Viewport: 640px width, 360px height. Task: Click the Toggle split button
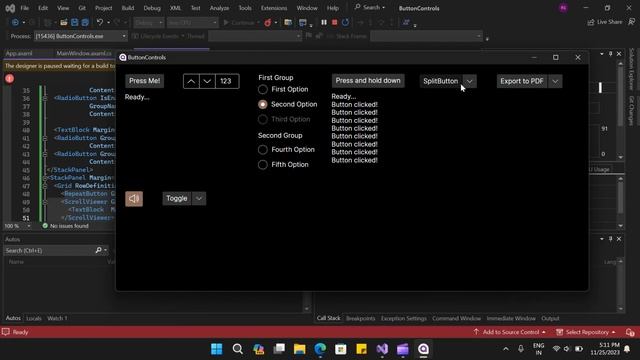pos(177,199)
